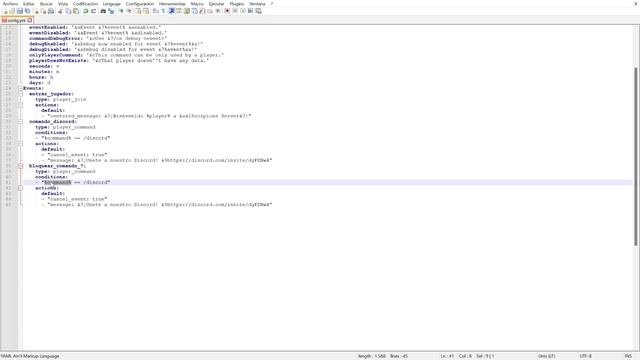The height and width of the screenshot is (360, 640).
Task: Open the Ventana menu
Action: coord(257,4)
